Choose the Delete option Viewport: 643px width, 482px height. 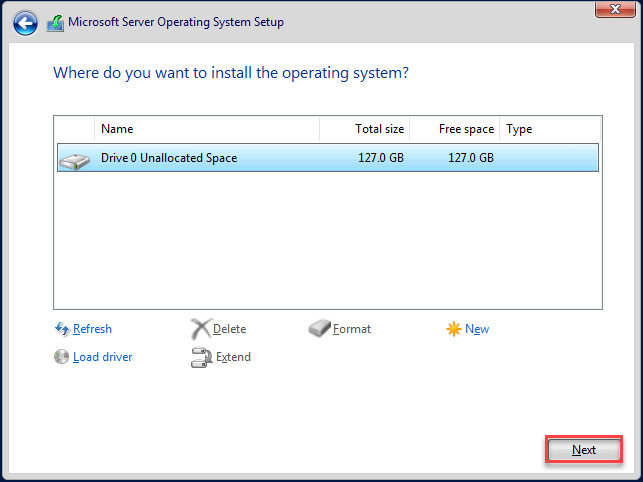pos(230,329)
